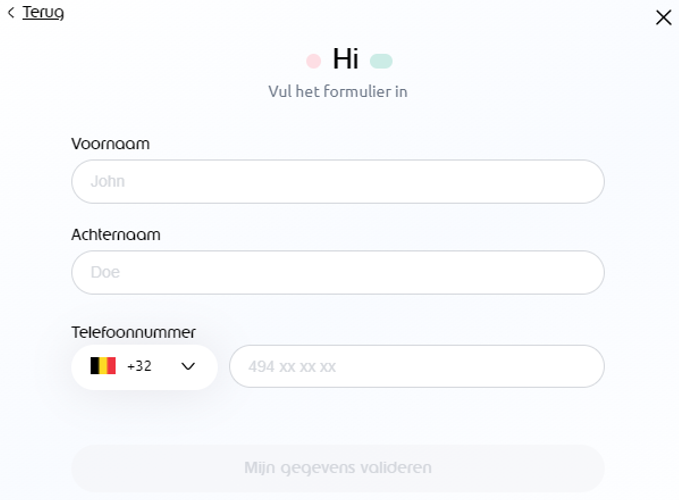Follow the Terug link
679x500 pixels.
point(43,13)
